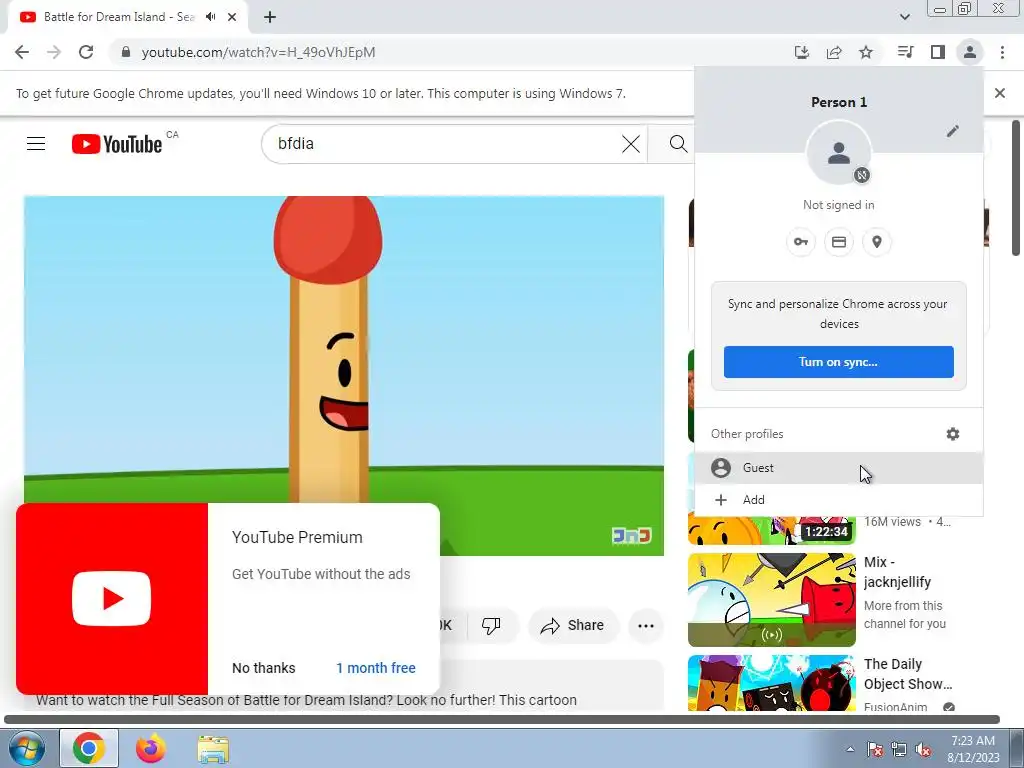Open YouTube hamburger guide menu
The width and height of the screenshot is (1024, 768).
click(x=36, y=144)
